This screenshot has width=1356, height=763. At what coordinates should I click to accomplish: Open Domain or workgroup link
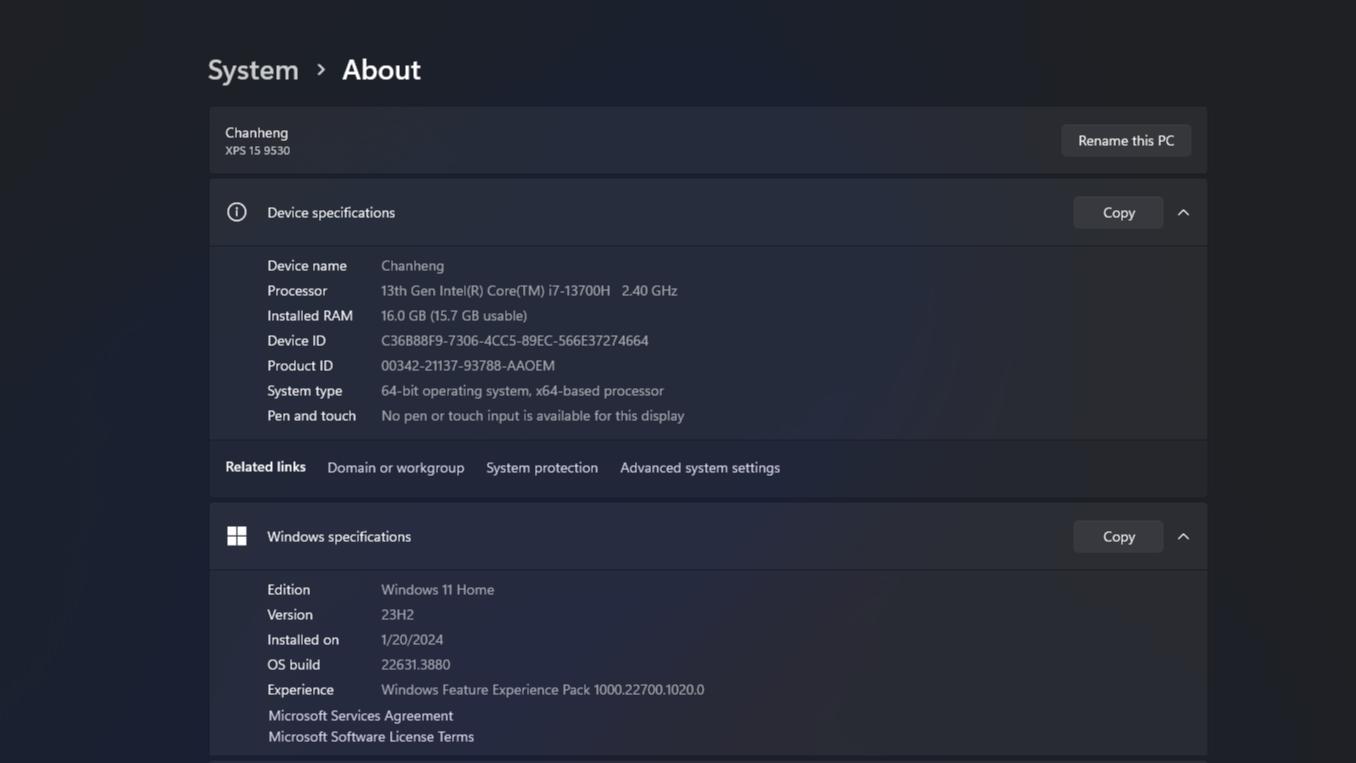[395, 467]
